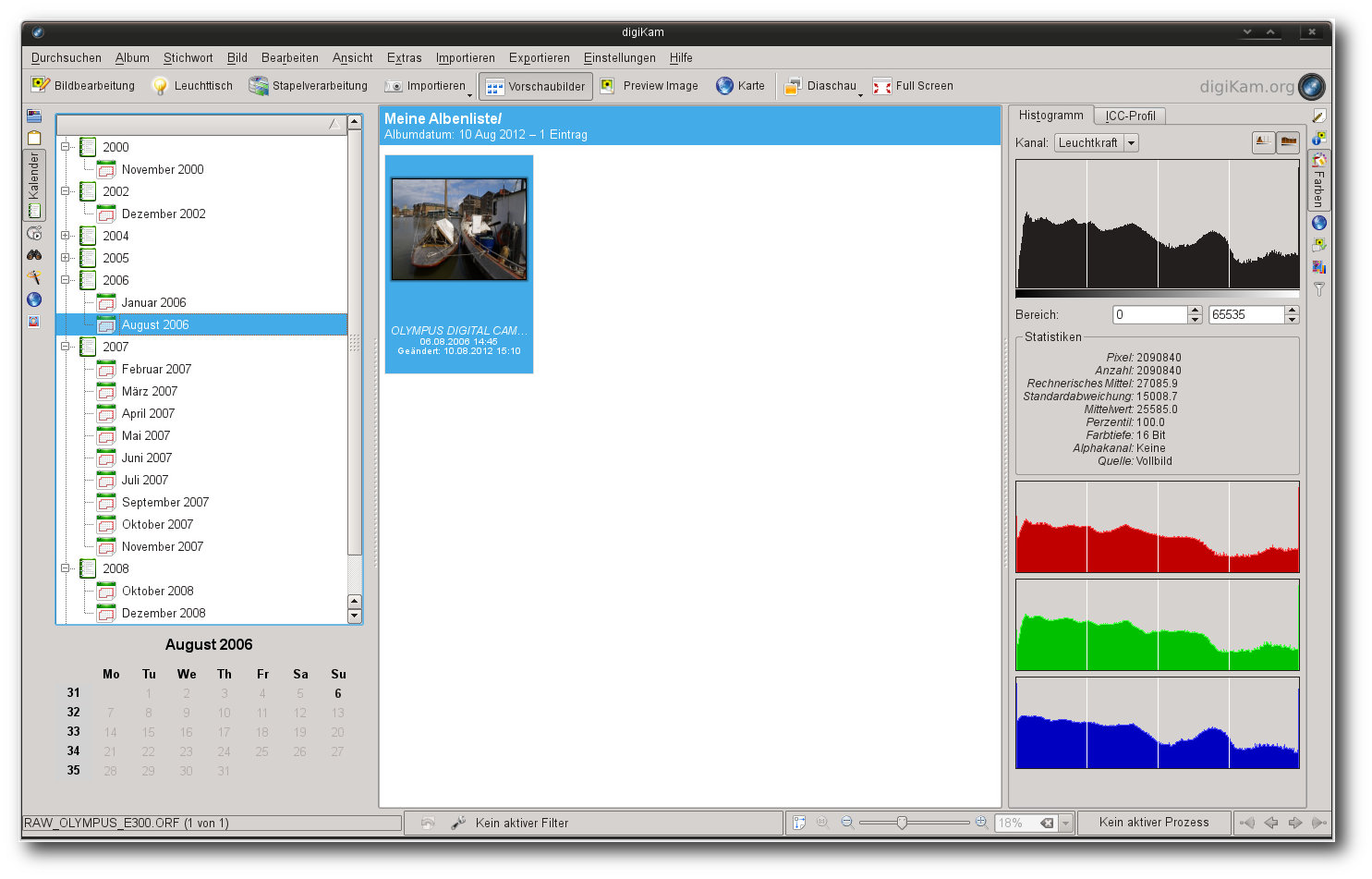Select Dezember 2002 in date tree

pyautogui.click(x=164, y=214)
